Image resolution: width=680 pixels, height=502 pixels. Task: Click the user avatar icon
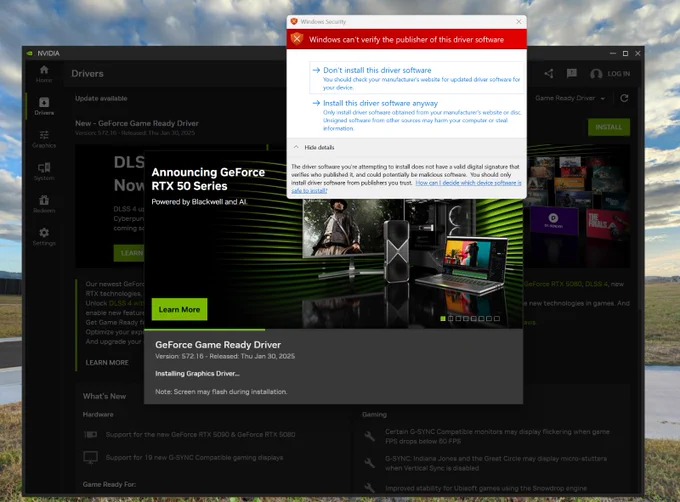596,74
